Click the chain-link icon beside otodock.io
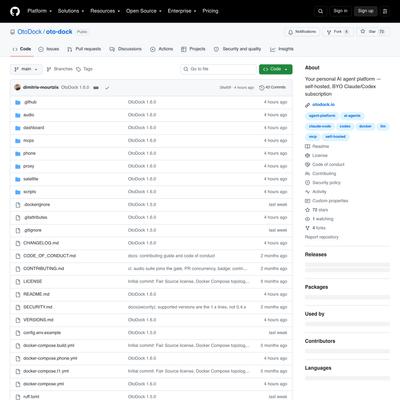The height and width of the screenshot is (400, 400). coord(307,105)
